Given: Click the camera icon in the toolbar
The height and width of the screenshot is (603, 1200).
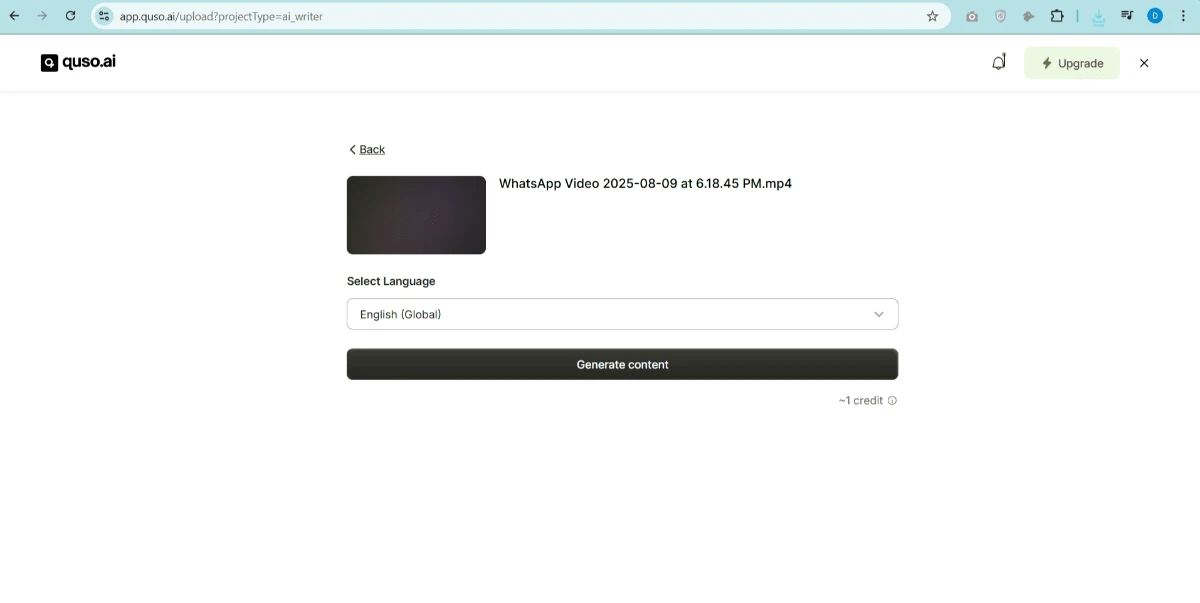Looking at the screenshot, I should click(971, 16).
